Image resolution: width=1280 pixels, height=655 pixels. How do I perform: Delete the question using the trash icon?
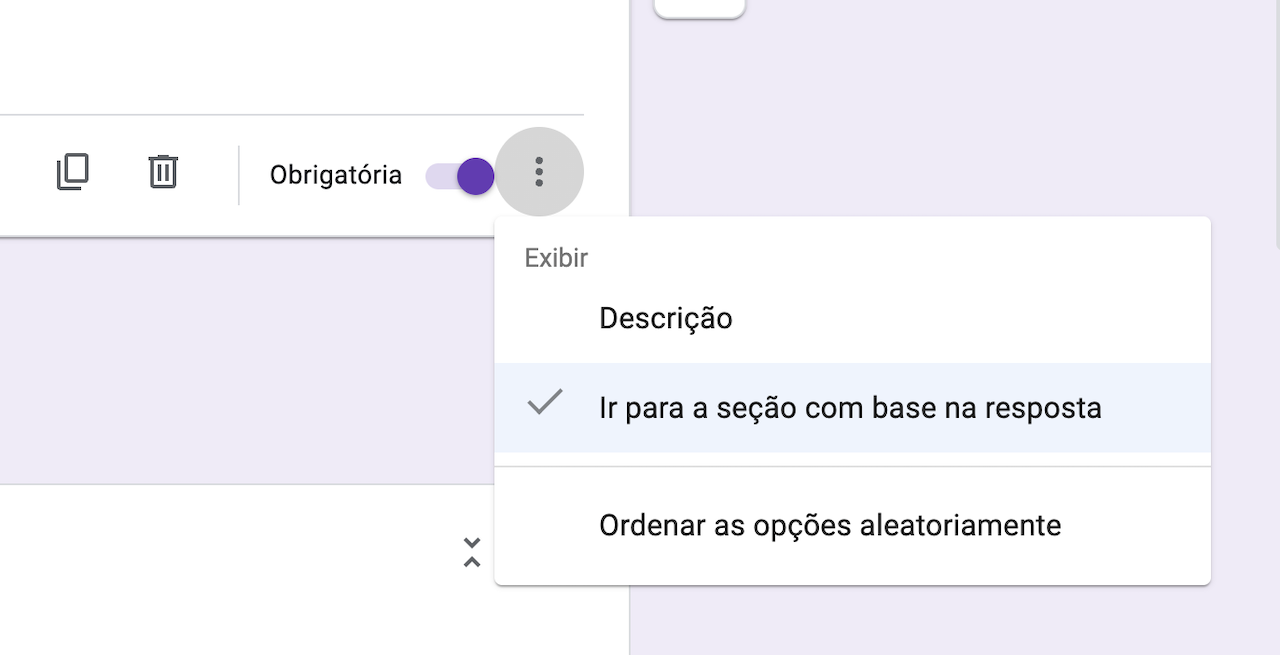(x=163, y=172)
